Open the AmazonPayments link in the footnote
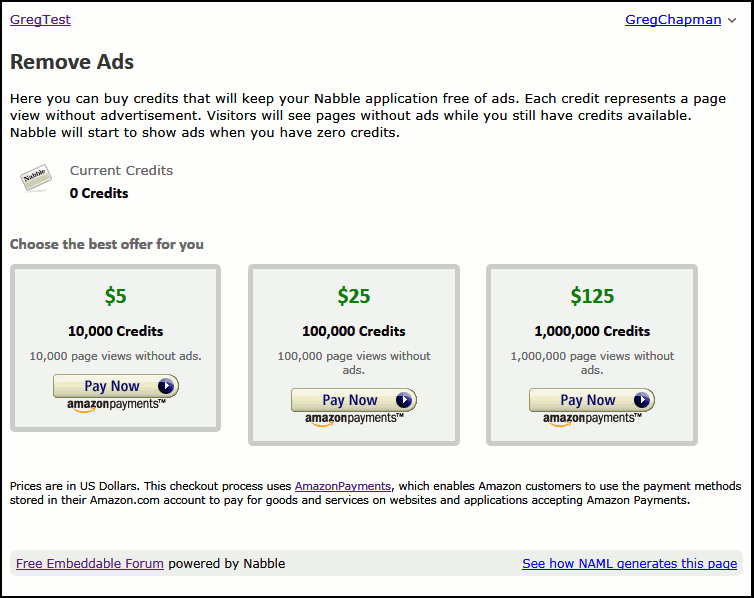754x598 pixels. (342, 486)
